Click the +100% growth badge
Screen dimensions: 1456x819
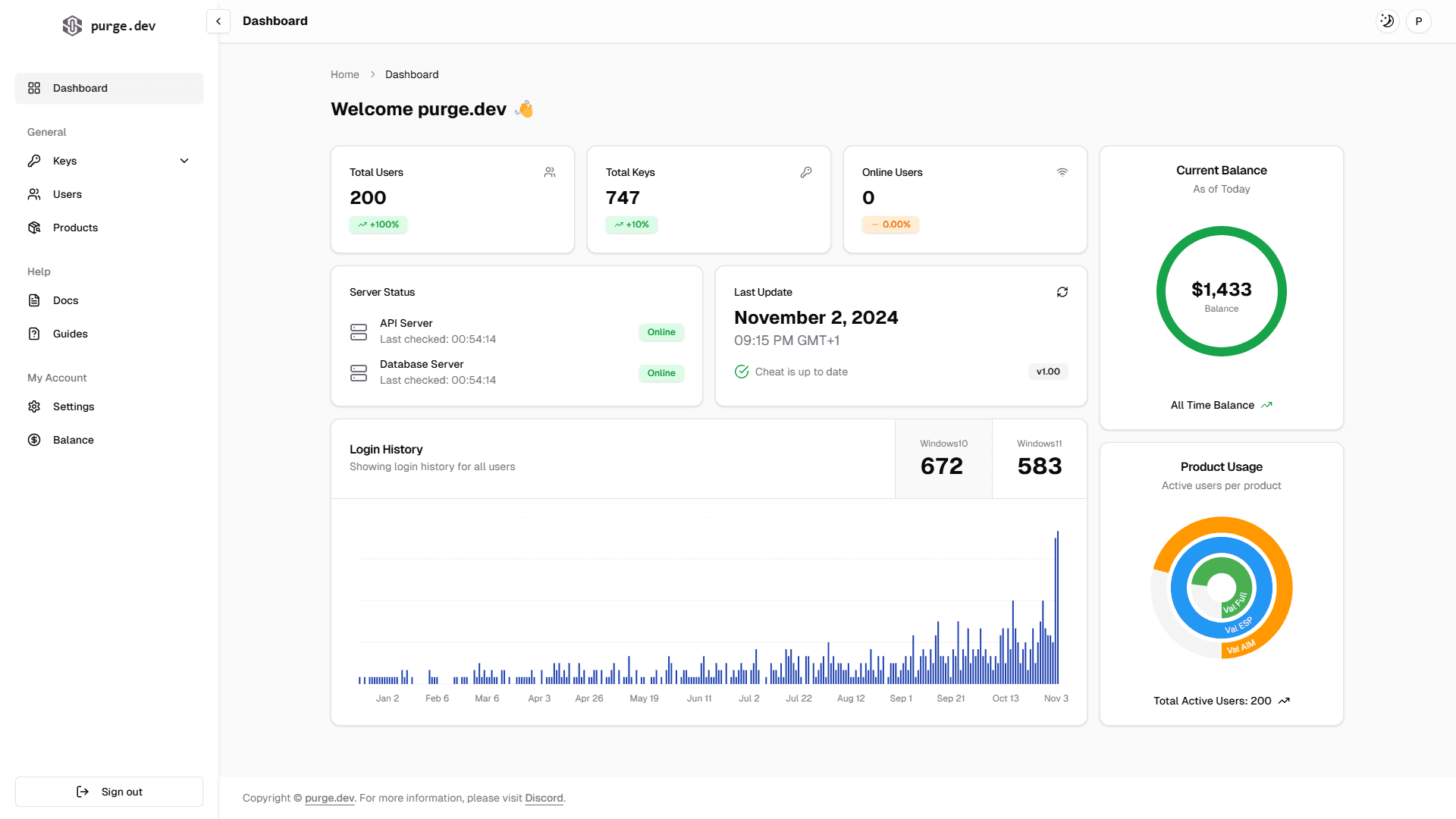click(378, 224)
